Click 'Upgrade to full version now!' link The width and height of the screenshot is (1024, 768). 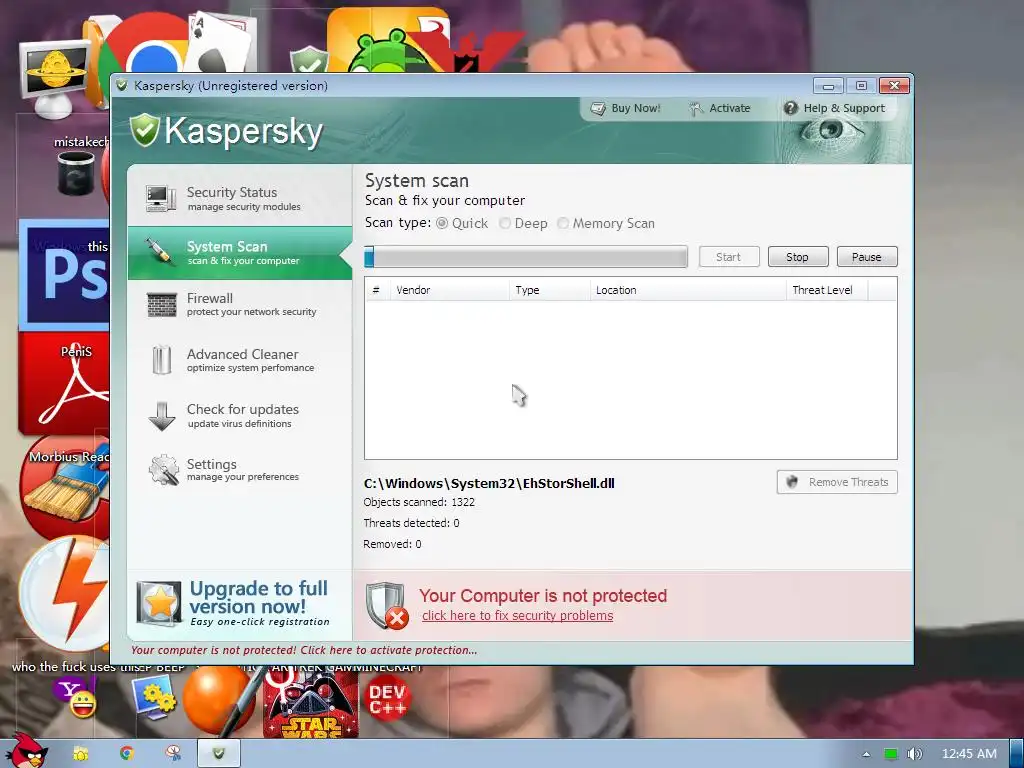(259, 597)
